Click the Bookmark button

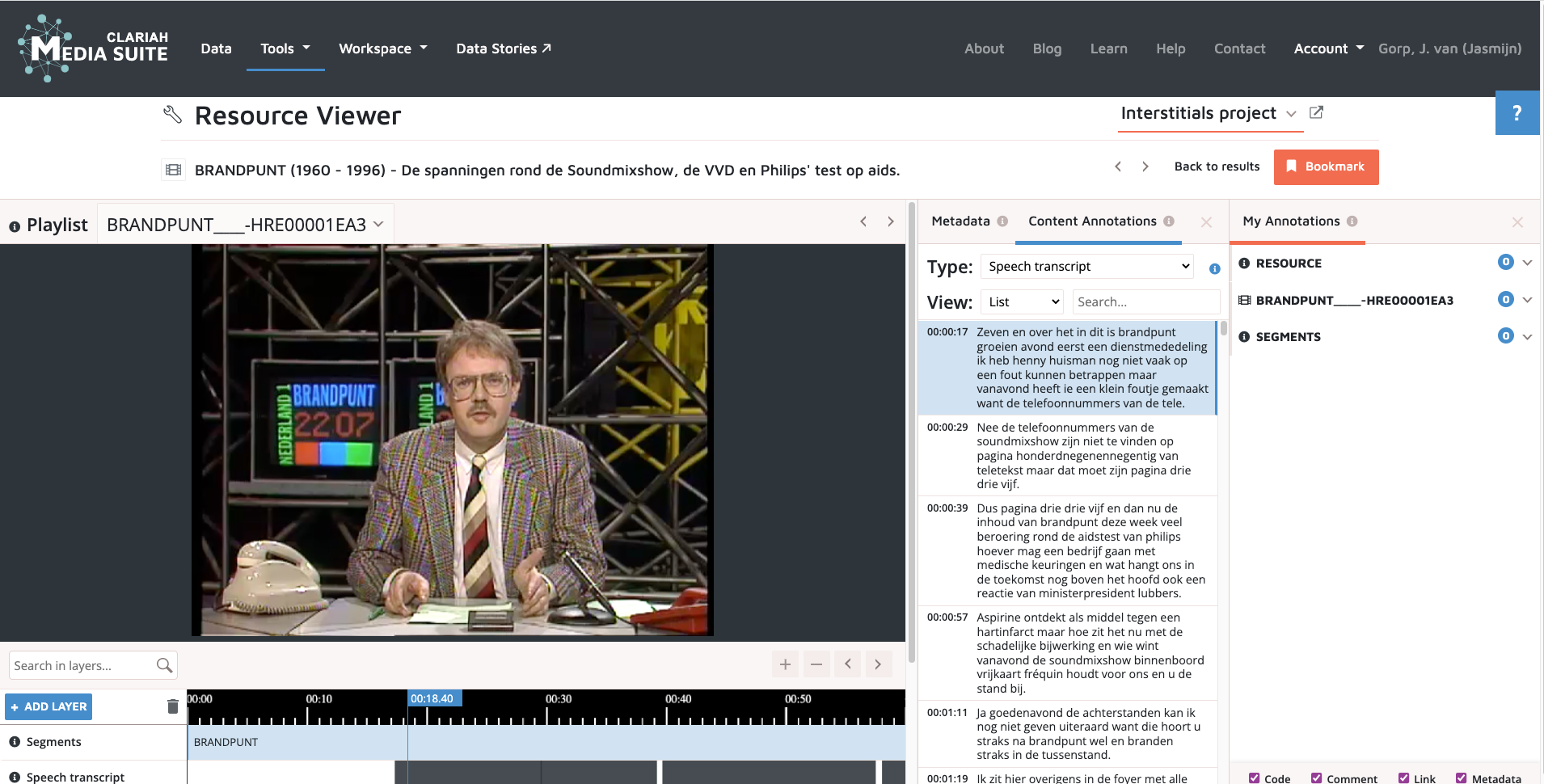pos(1326,166)
